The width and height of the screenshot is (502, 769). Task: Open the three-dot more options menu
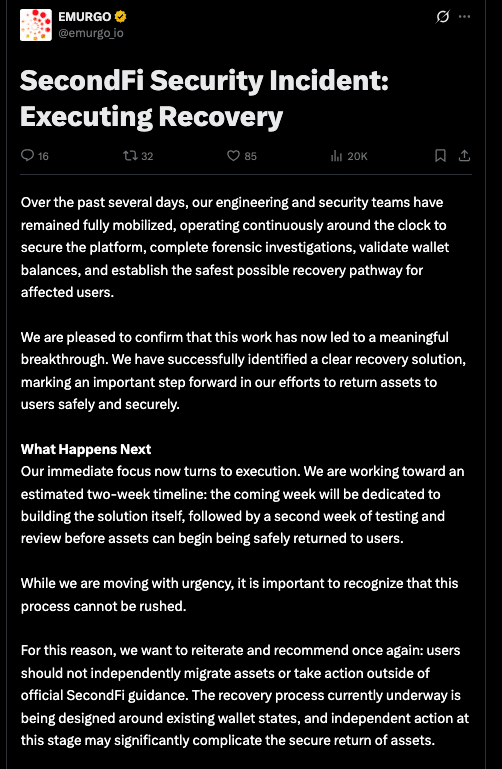pos(464,17)
